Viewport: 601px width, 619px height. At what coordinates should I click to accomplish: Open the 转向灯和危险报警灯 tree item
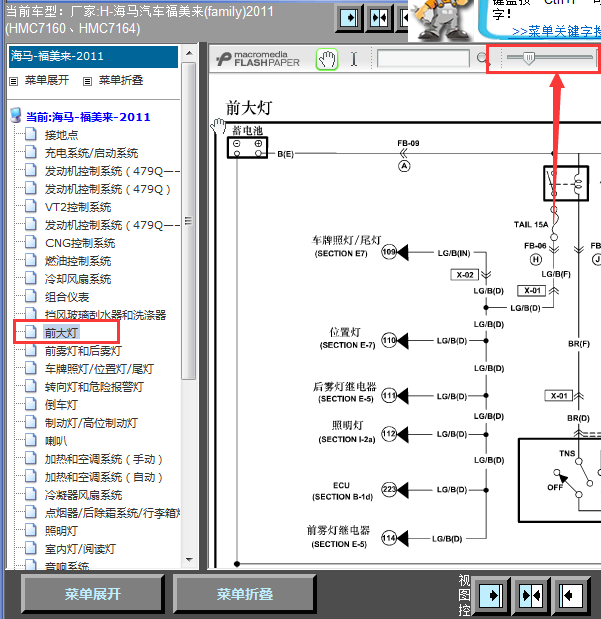[x=94, y=387]
